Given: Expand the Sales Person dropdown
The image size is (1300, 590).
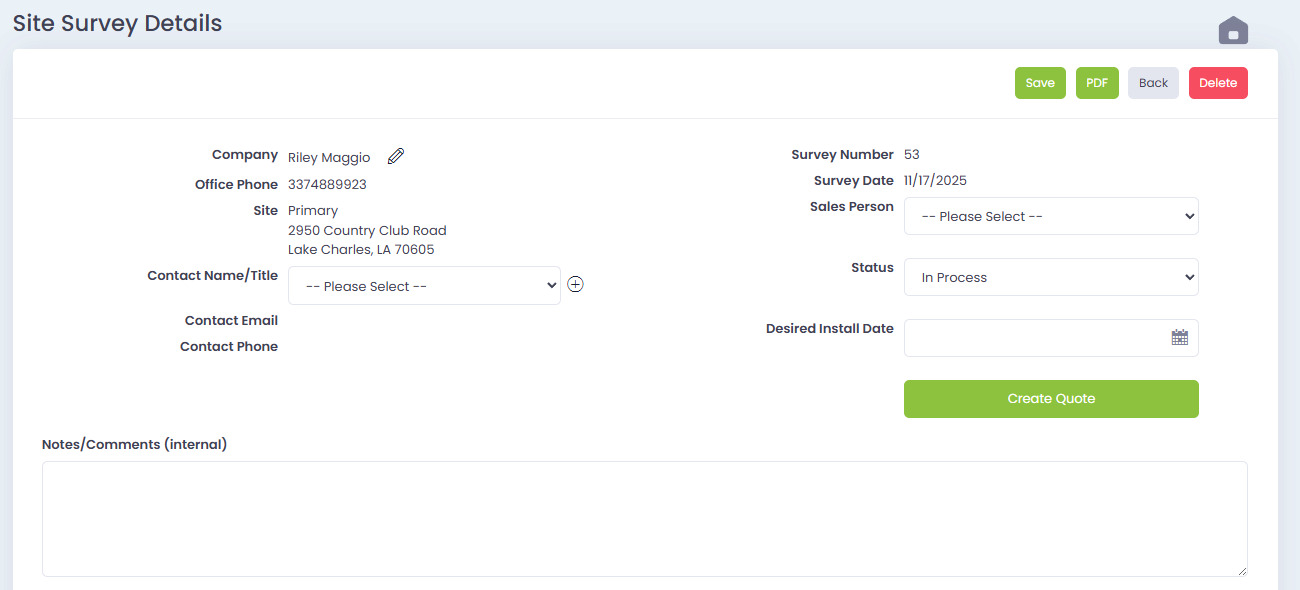Looking at the screenshot, I should (x=1050, y=216).
